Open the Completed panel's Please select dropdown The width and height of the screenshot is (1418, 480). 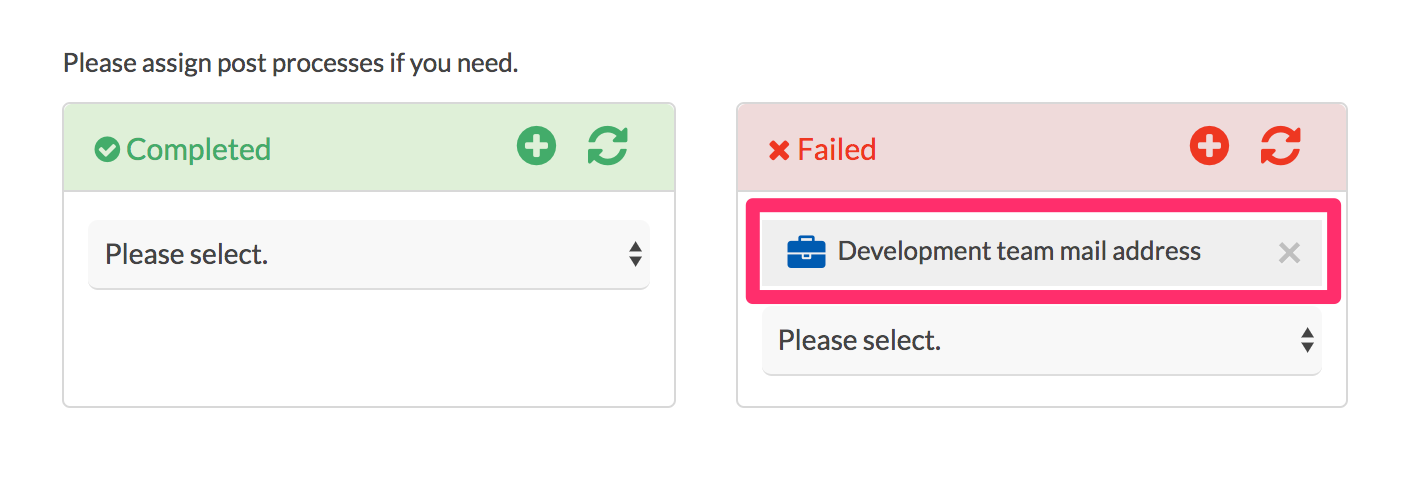[x=369, y=255]
